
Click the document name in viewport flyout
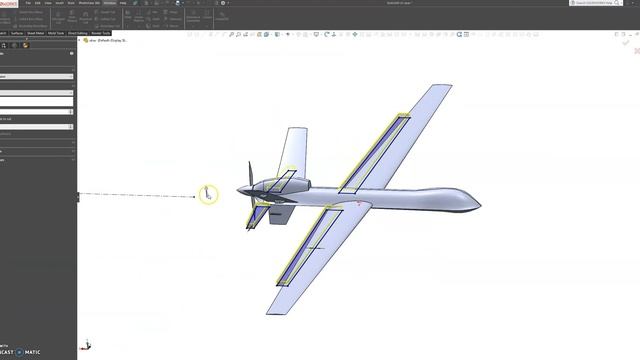tap(108, 40)
